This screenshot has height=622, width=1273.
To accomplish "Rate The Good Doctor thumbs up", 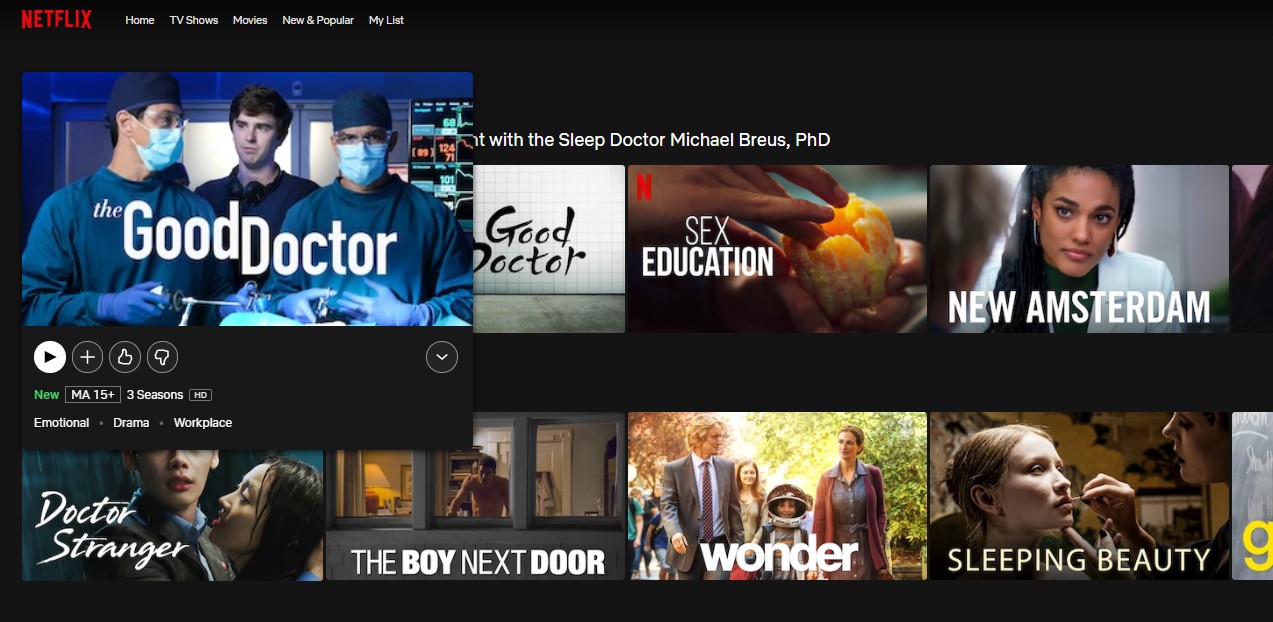I will (125, 357).
